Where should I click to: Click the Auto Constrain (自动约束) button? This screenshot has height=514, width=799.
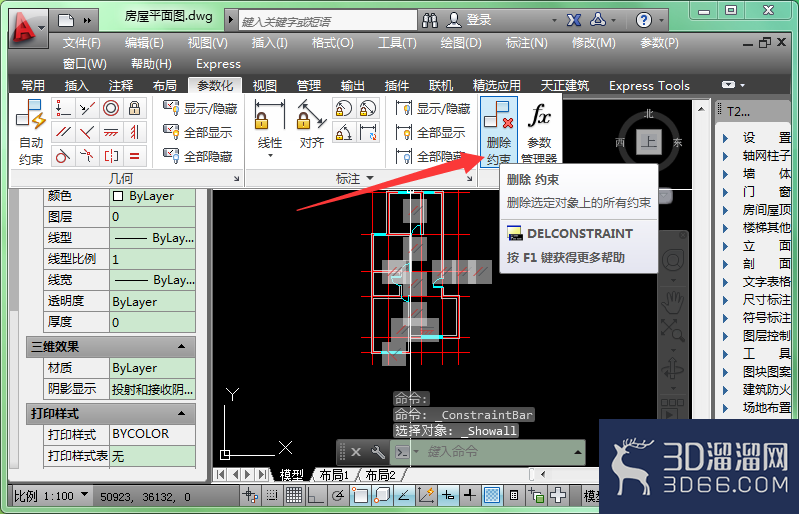click(31, 132)
